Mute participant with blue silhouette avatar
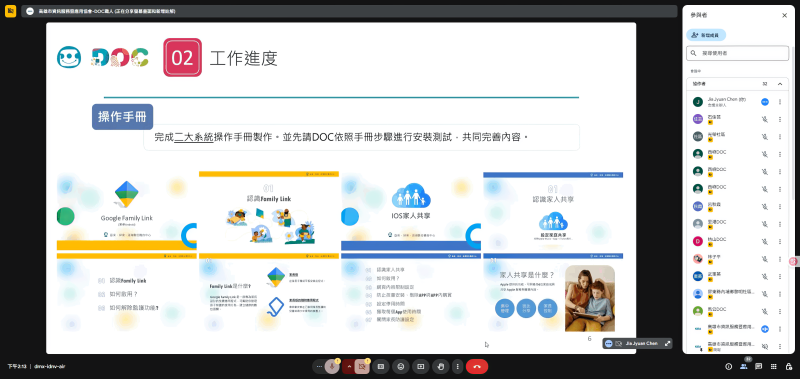The height and width of the screenshot is (379, 800). coord(765,293)
